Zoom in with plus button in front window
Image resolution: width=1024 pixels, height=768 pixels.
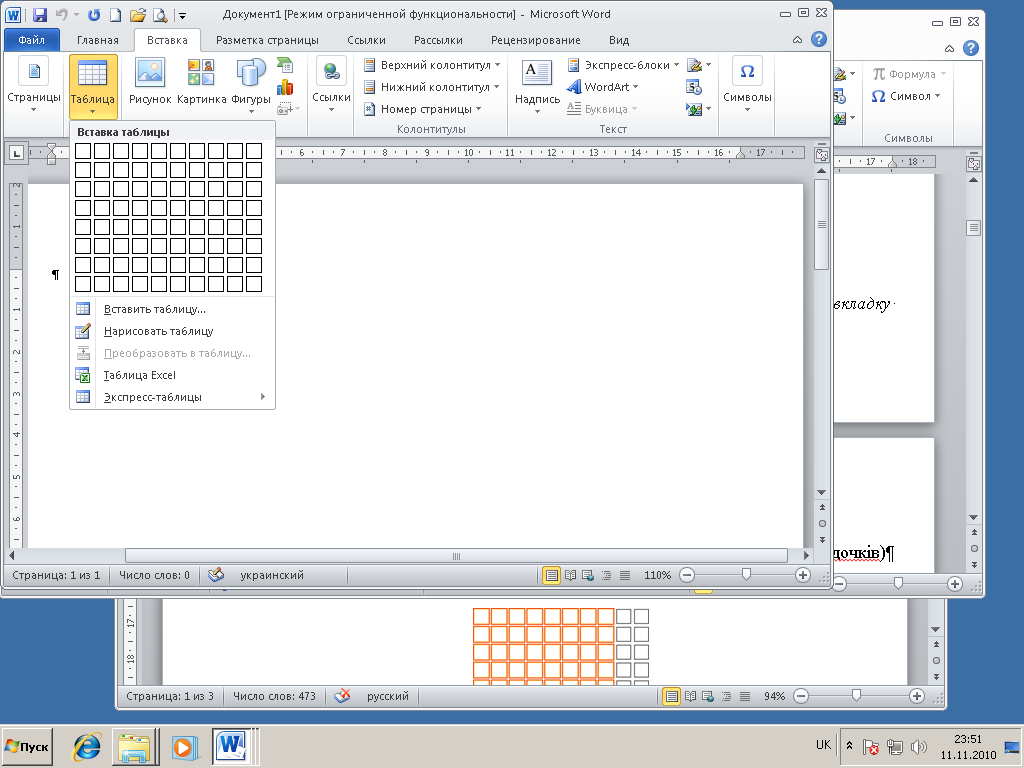point(803,575)
